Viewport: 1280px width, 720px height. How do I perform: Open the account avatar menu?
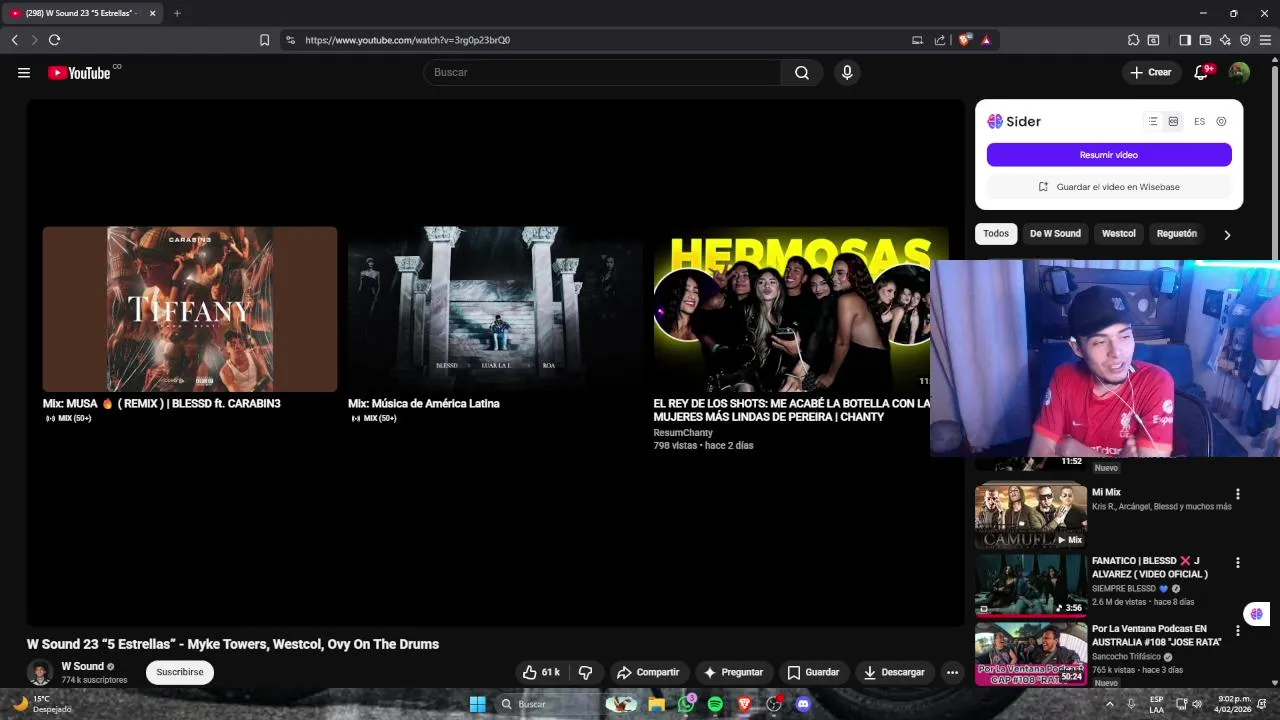pyautogui.click(x=1239, y=72)
